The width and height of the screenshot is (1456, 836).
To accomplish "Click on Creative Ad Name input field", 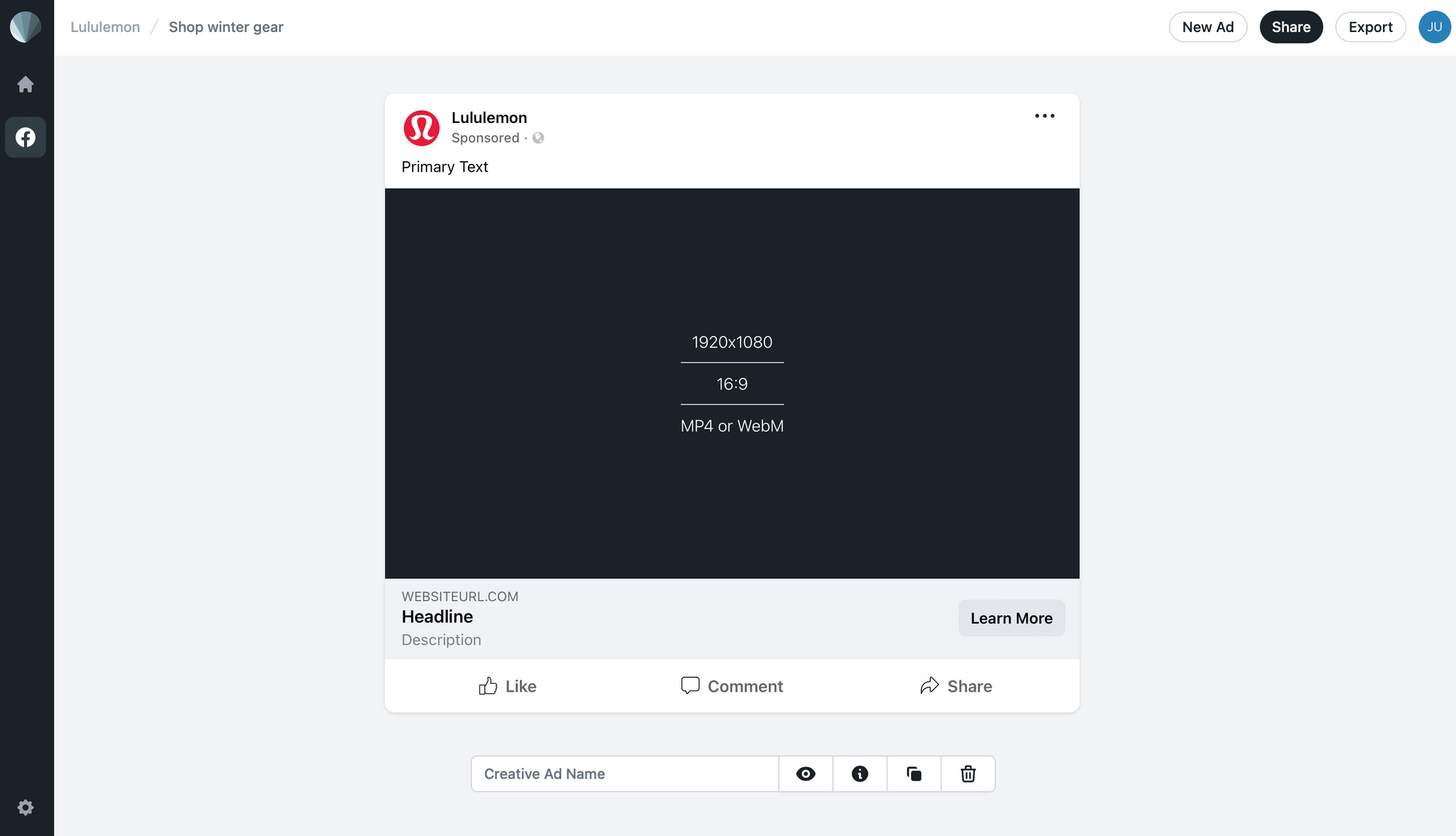I will (x=625, y=773).
